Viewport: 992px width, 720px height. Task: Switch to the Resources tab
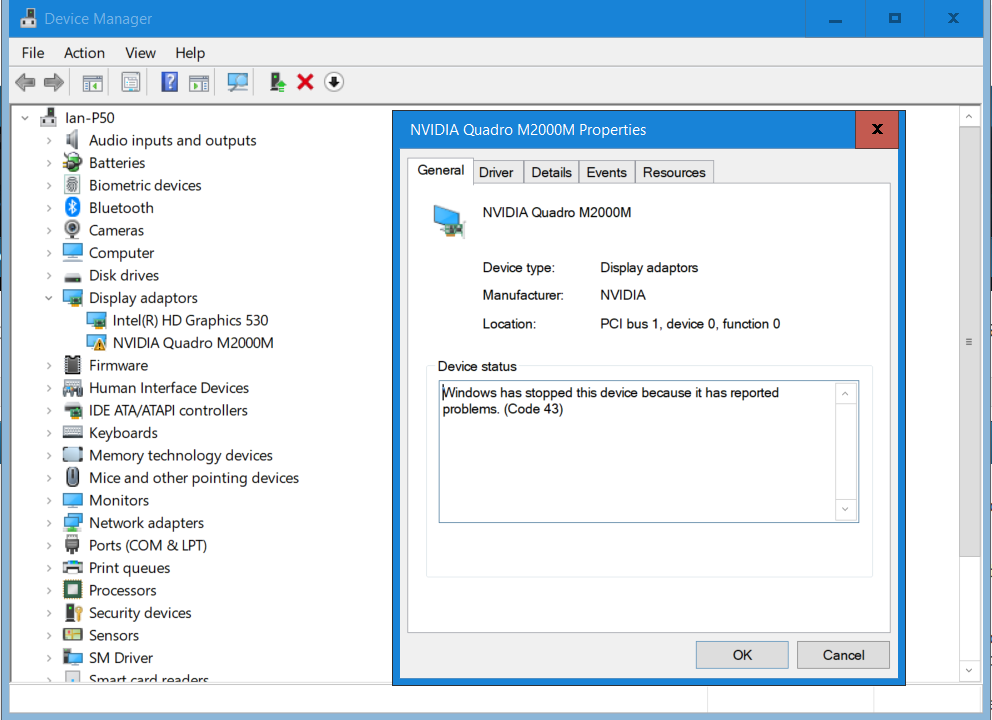tap(674, 172)
